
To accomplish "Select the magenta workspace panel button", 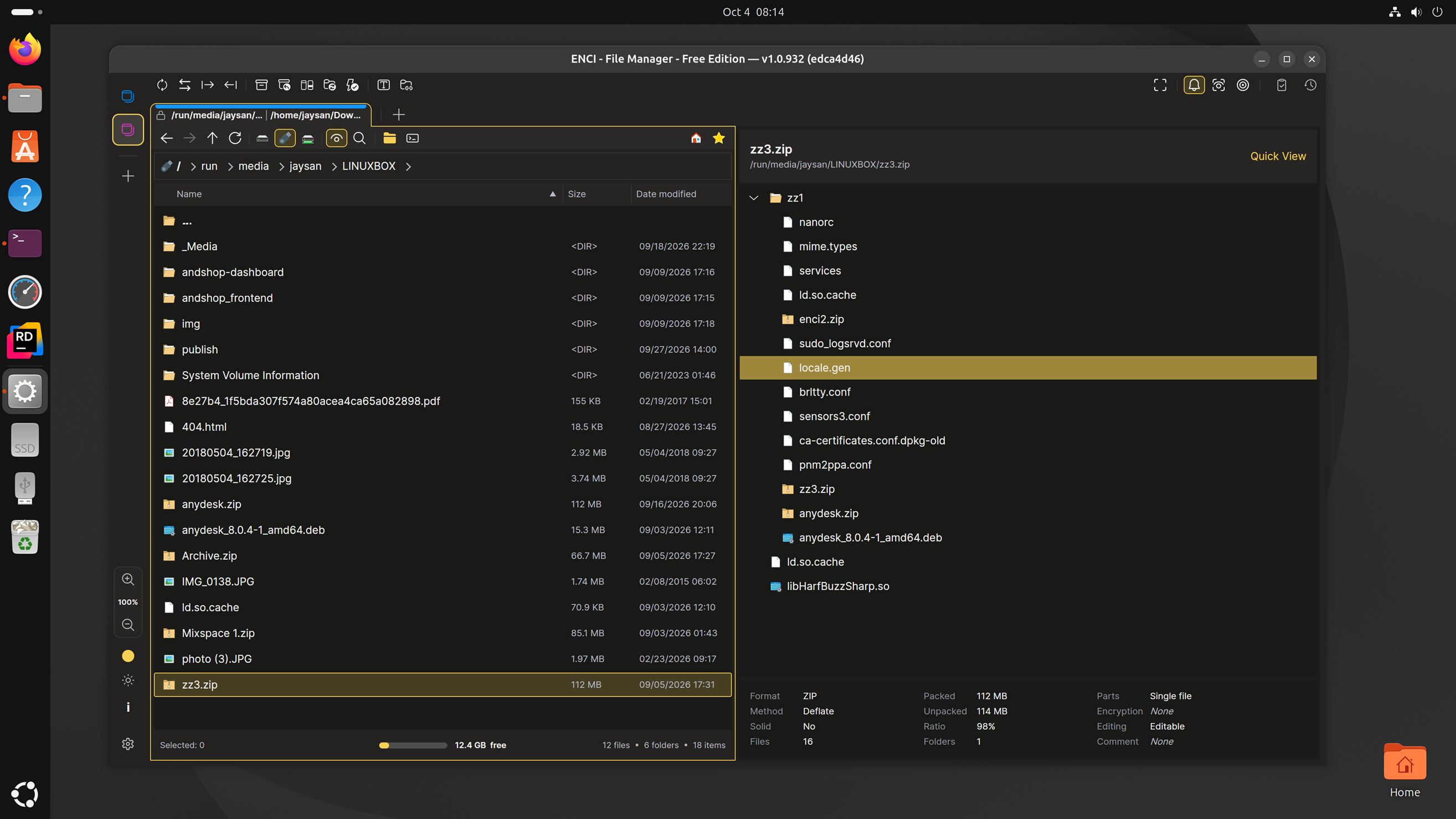I will (128, 130).
